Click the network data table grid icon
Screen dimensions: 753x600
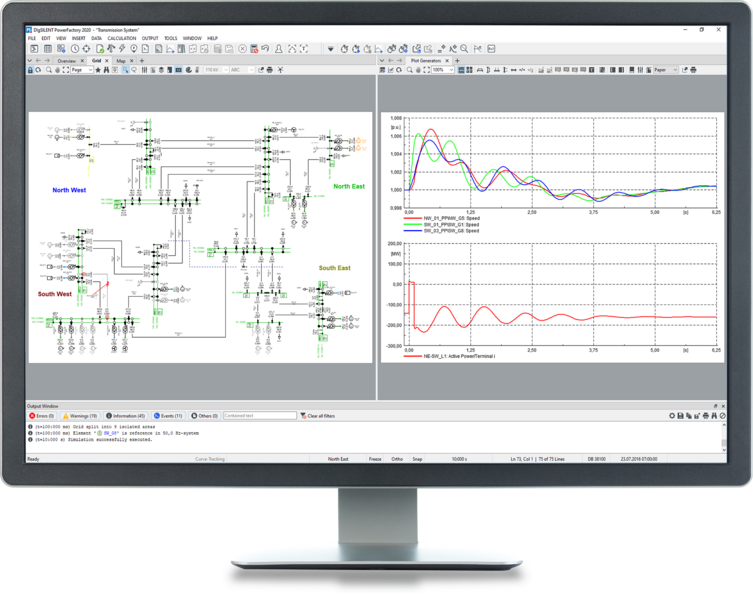48,49
